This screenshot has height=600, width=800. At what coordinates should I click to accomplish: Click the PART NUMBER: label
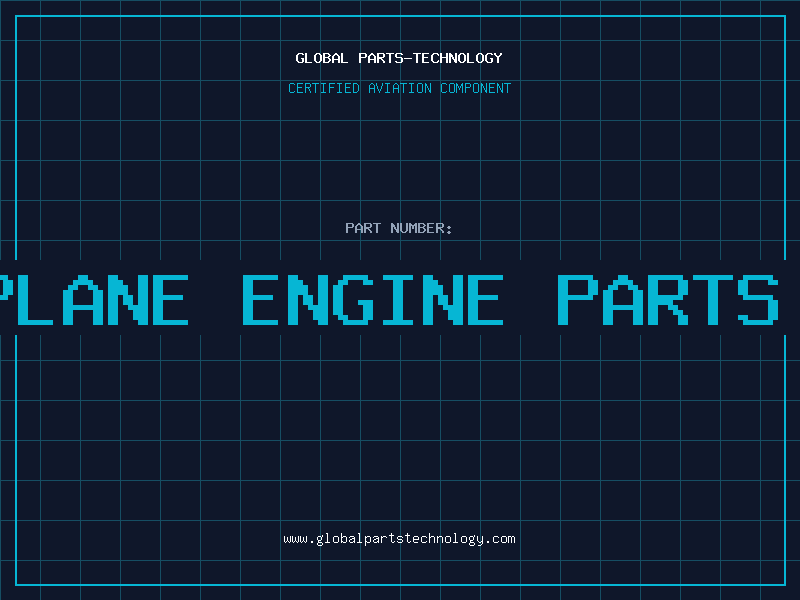[x=399, y=228]
